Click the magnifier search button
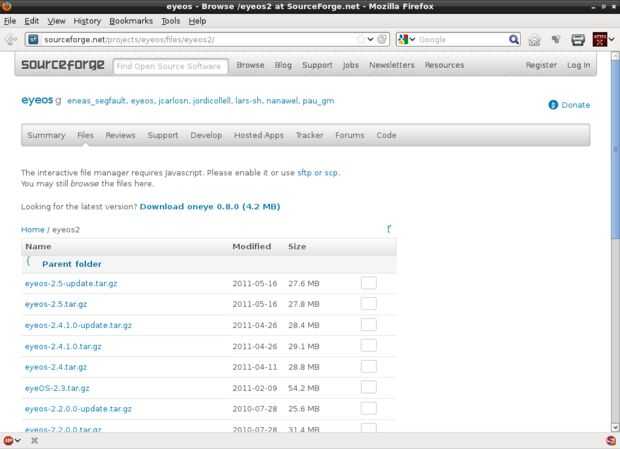This screenshot has width=620, height=449. pyautogui.click(x=514, y=39)
